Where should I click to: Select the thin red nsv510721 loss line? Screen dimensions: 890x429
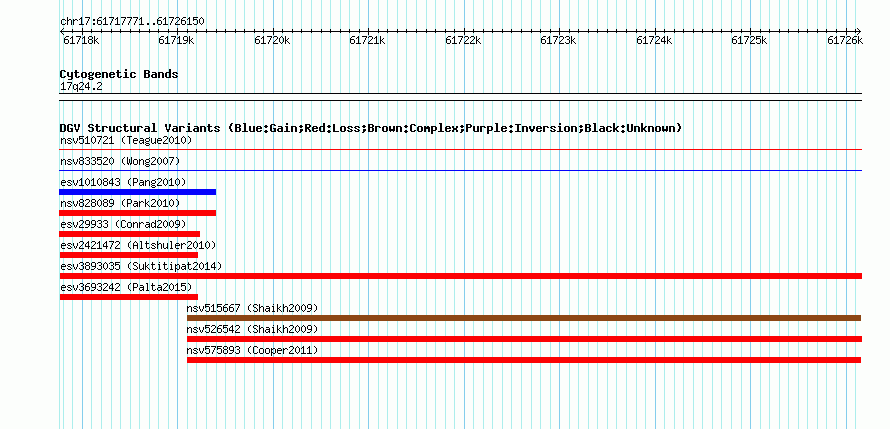(x=461, y=150)
